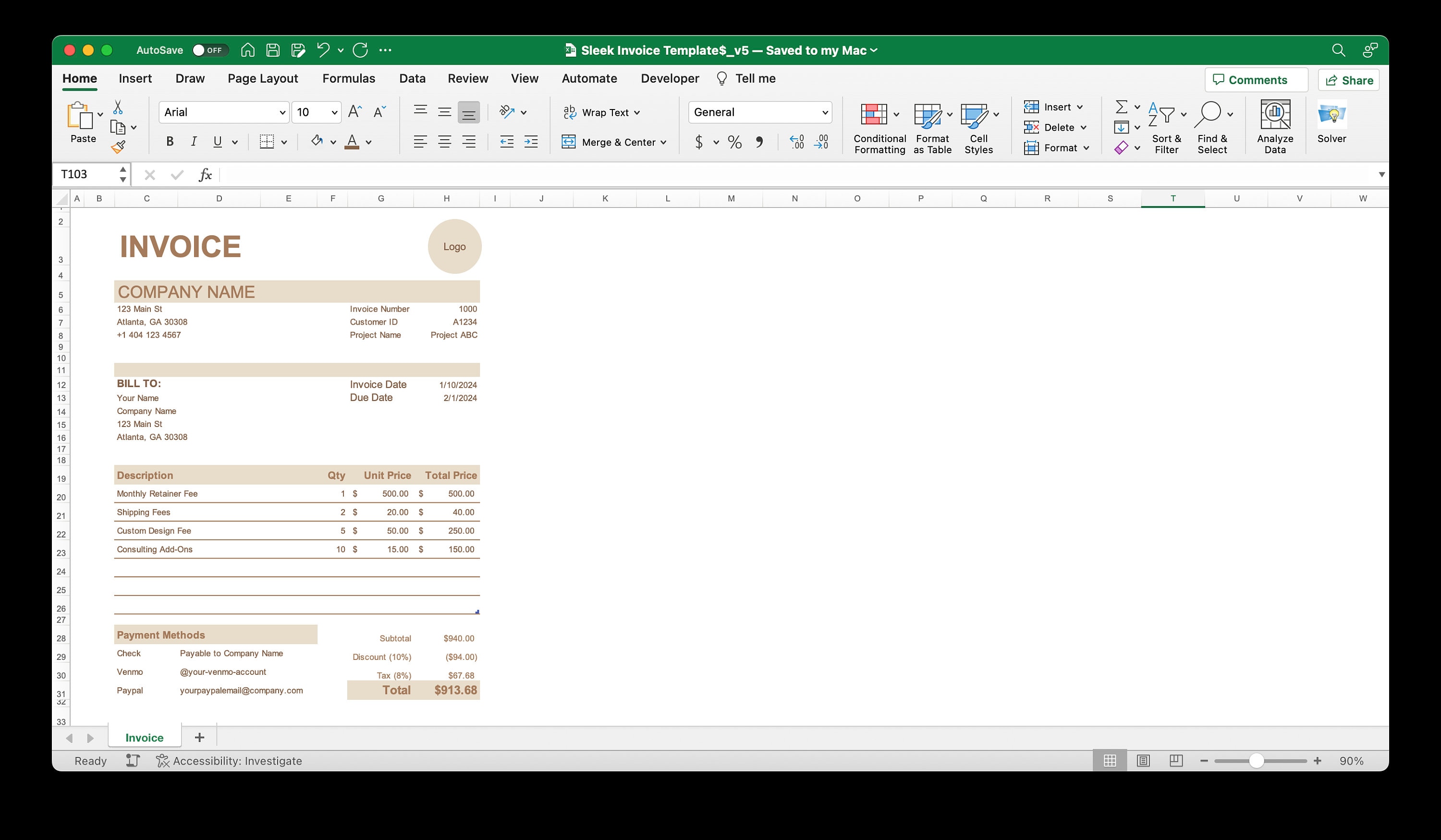Click the Cut scissors icon
The width and height of the screenshot is (1441, 840).
[118, 107]
